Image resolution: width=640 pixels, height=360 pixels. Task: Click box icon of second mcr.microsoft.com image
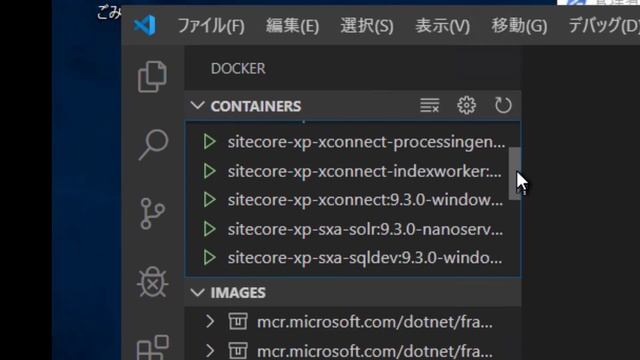point(238,351)
